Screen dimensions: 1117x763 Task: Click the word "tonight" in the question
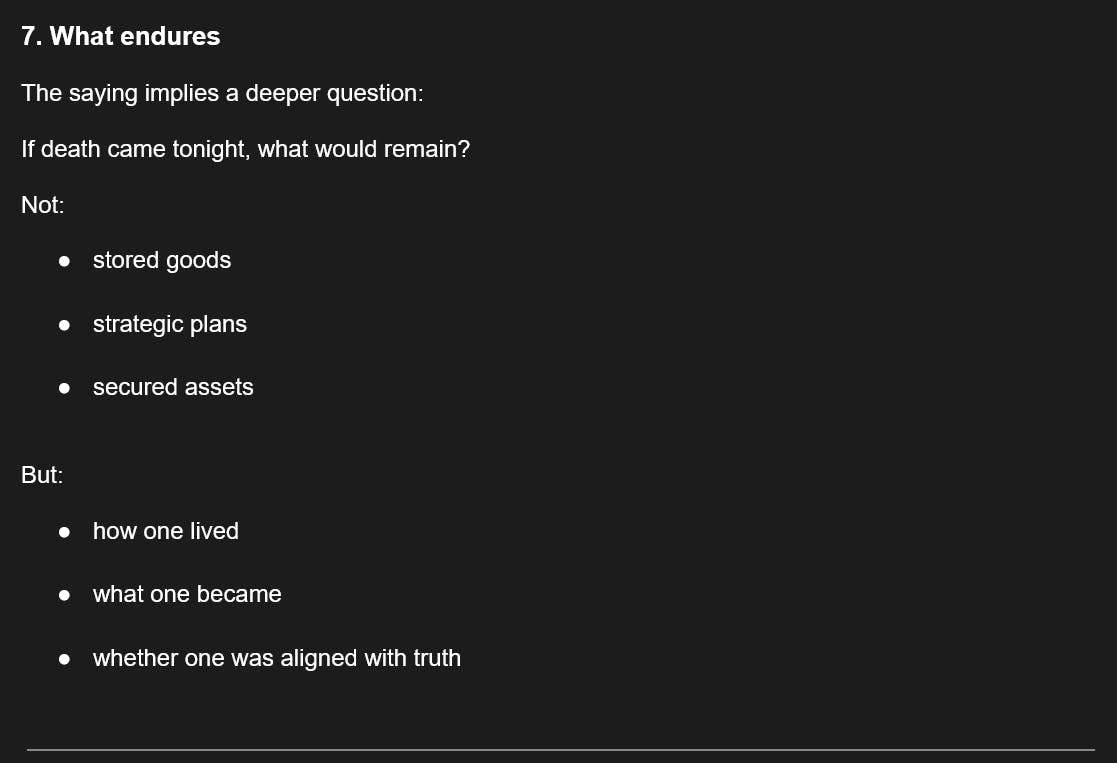(x=214, y=150)
